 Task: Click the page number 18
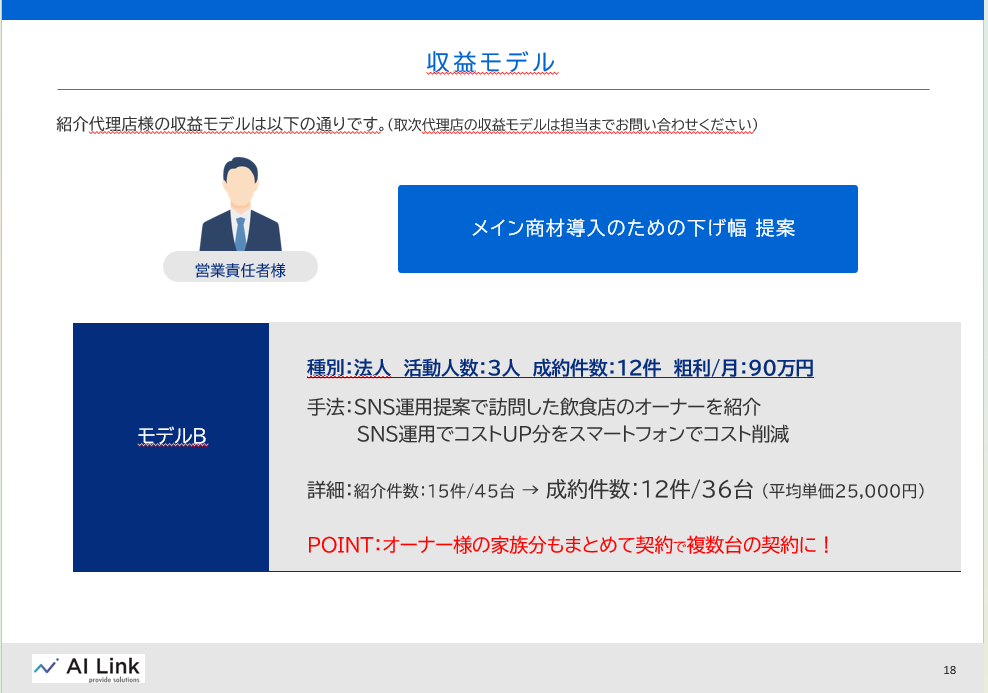click(x=949, y=669)
